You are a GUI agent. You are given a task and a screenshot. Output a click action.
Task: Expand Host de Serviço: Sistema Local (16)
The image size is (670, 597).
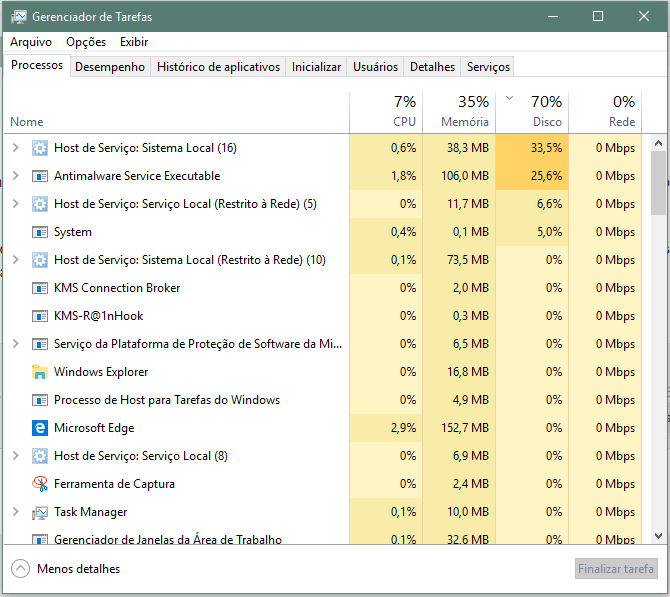click(x=16, y=148)
